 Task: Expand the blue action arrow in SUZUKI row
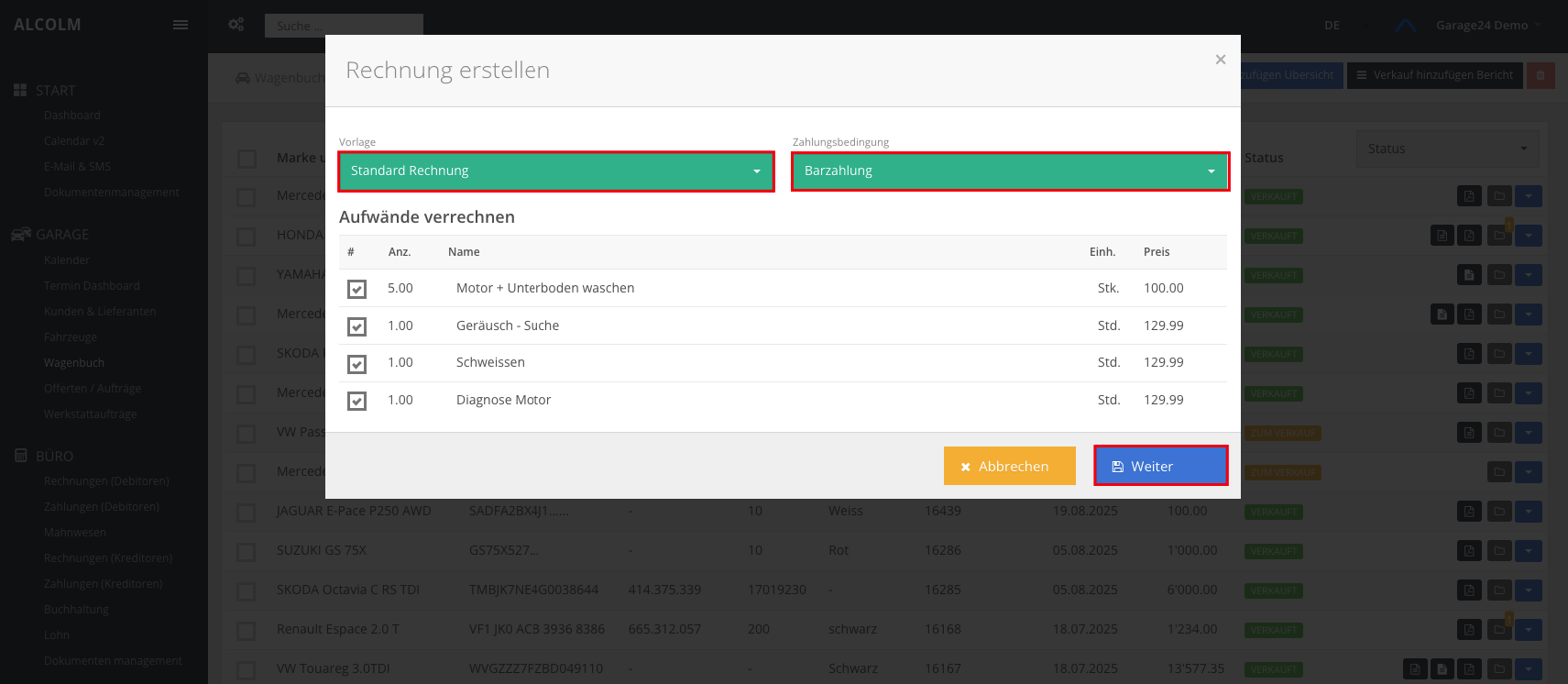(x=1528, y=551)
